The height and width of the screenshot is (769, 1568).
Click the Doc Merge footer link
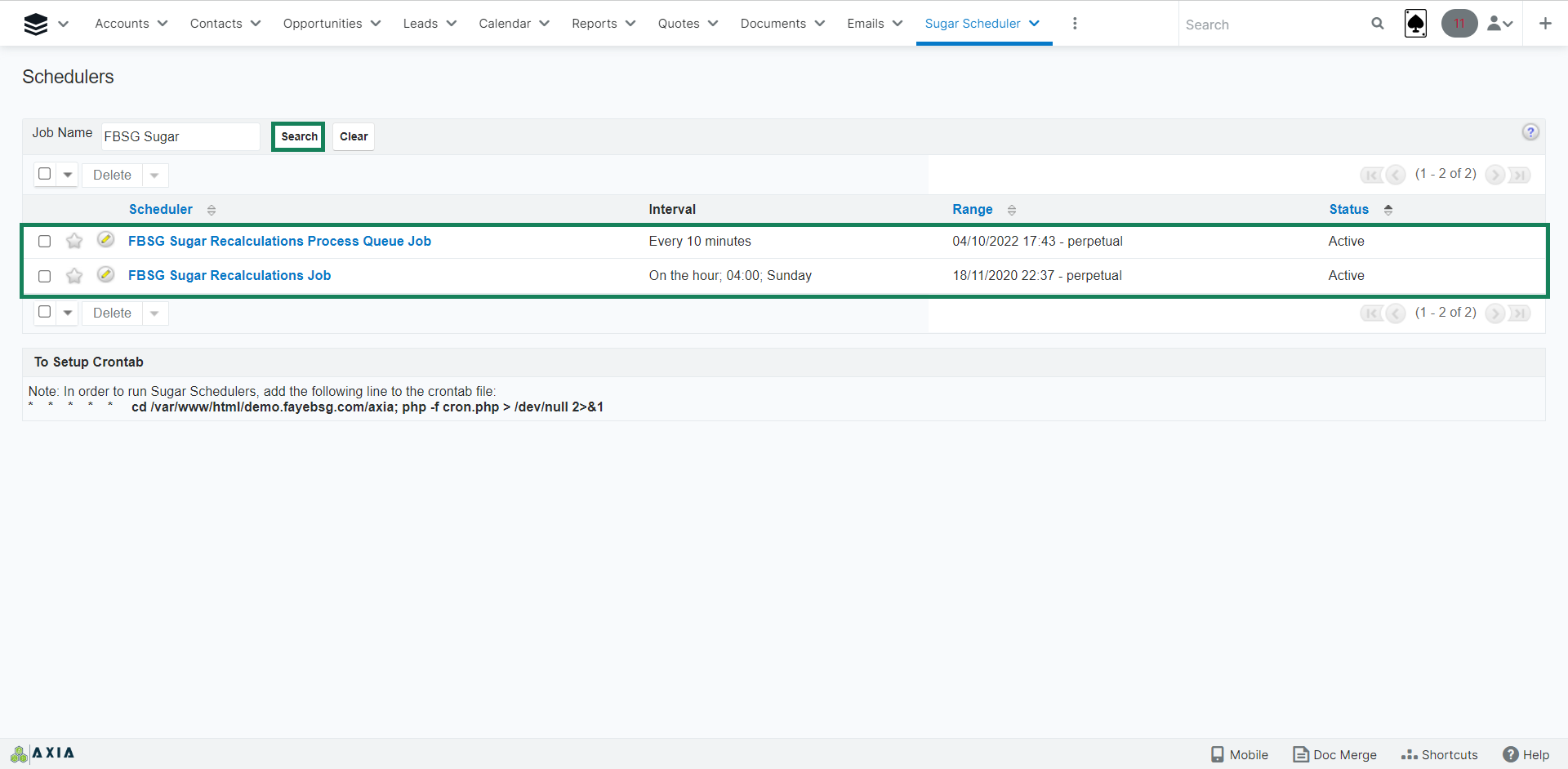(x=1335, y=754)
